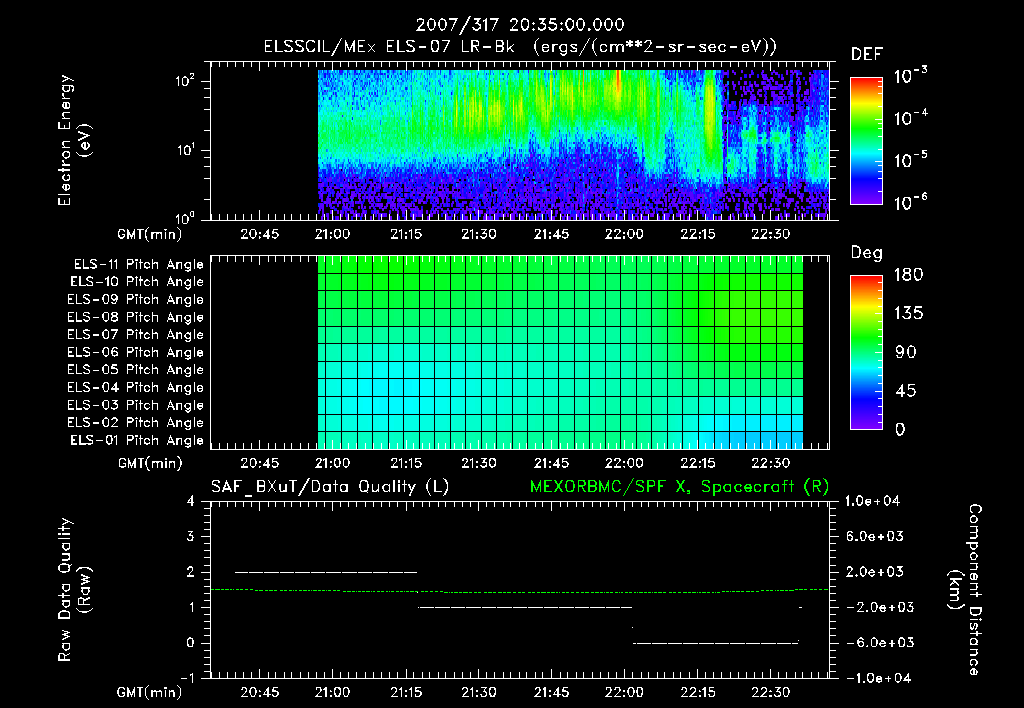
Task: Click GMT(min) label beneath the spectrogram
Action: [x=150, y=234]
